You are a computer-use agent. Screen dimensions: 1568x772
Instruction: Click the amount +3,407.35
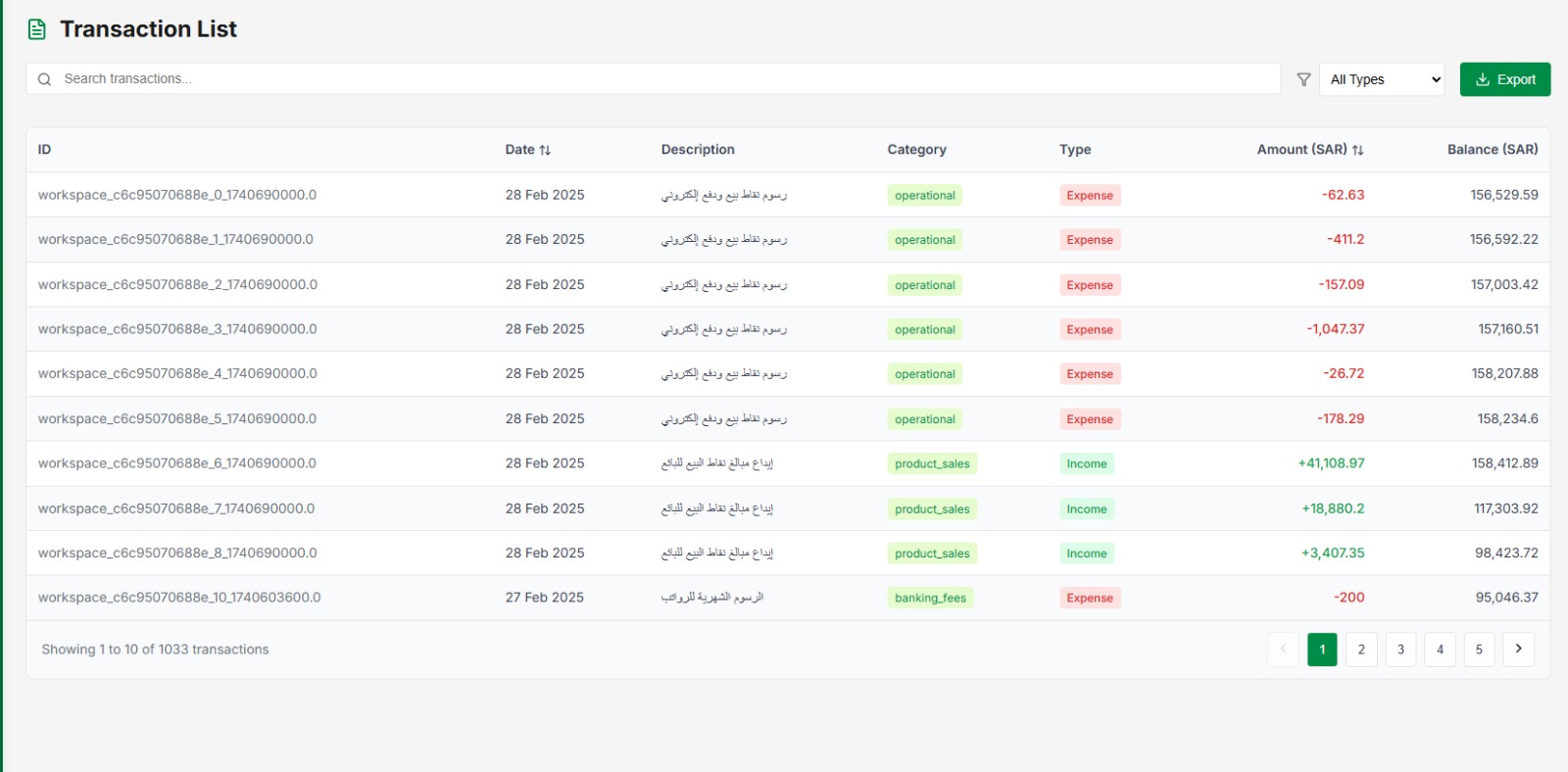pyautogui.click(x=1333, y=553)
